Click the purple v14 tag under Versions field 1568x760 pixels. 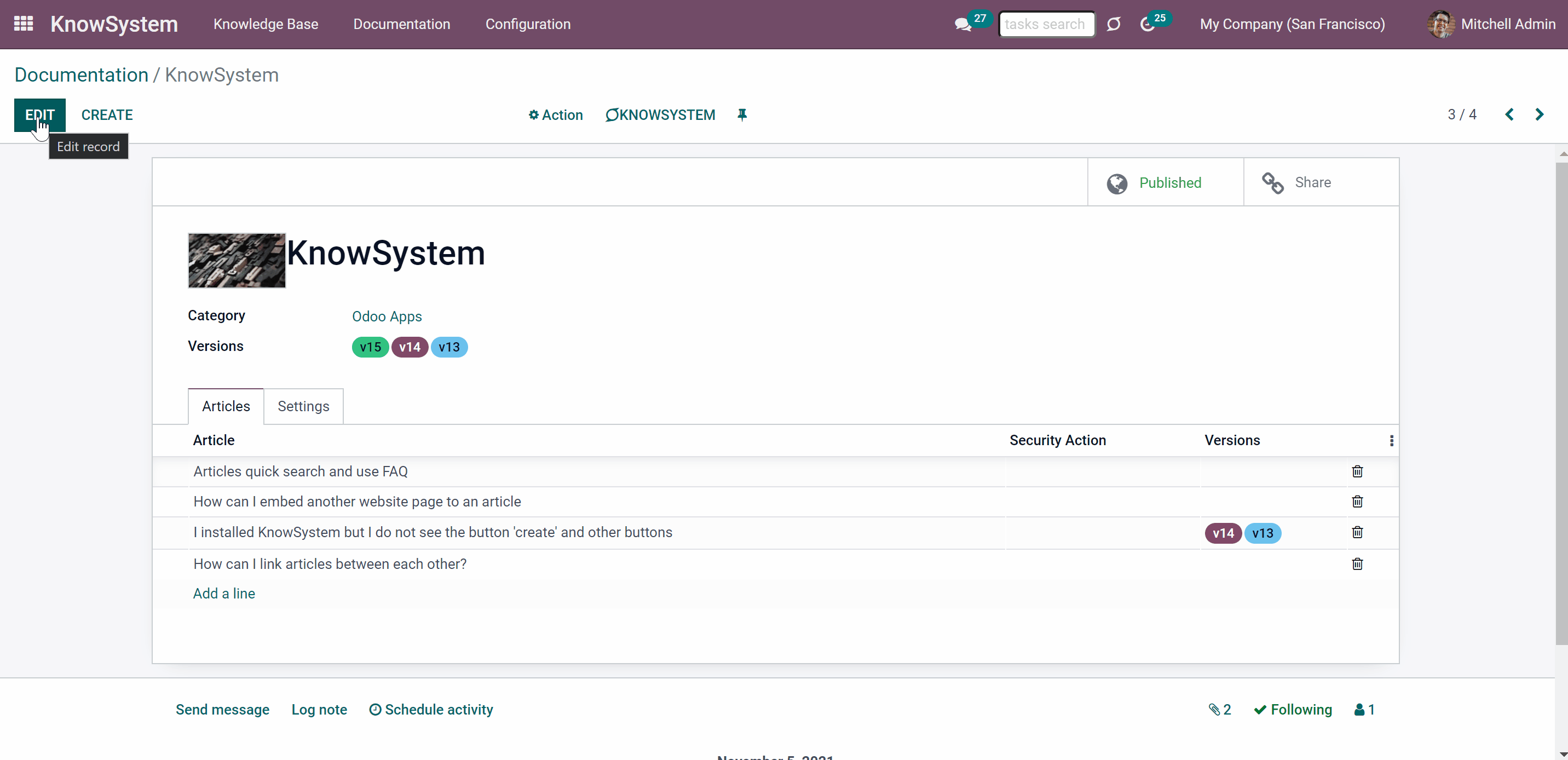(410, 347)
